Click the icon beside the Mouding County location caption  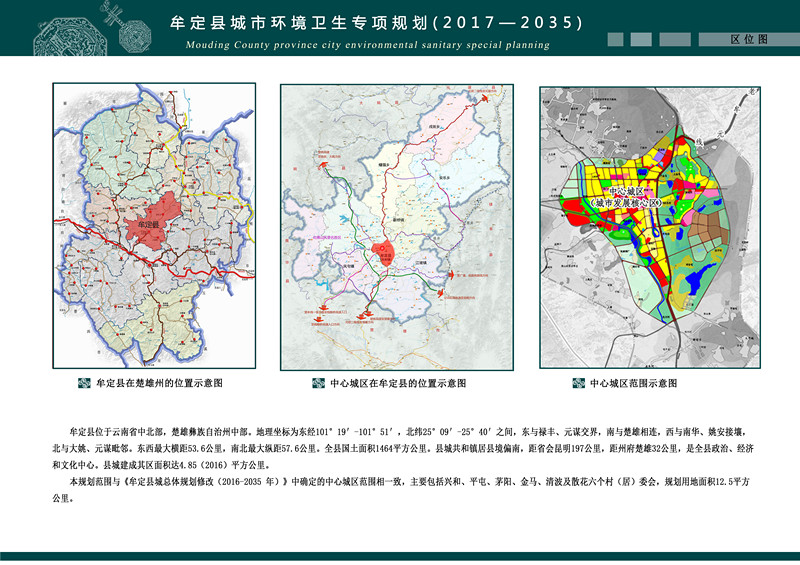pos(320,383)
